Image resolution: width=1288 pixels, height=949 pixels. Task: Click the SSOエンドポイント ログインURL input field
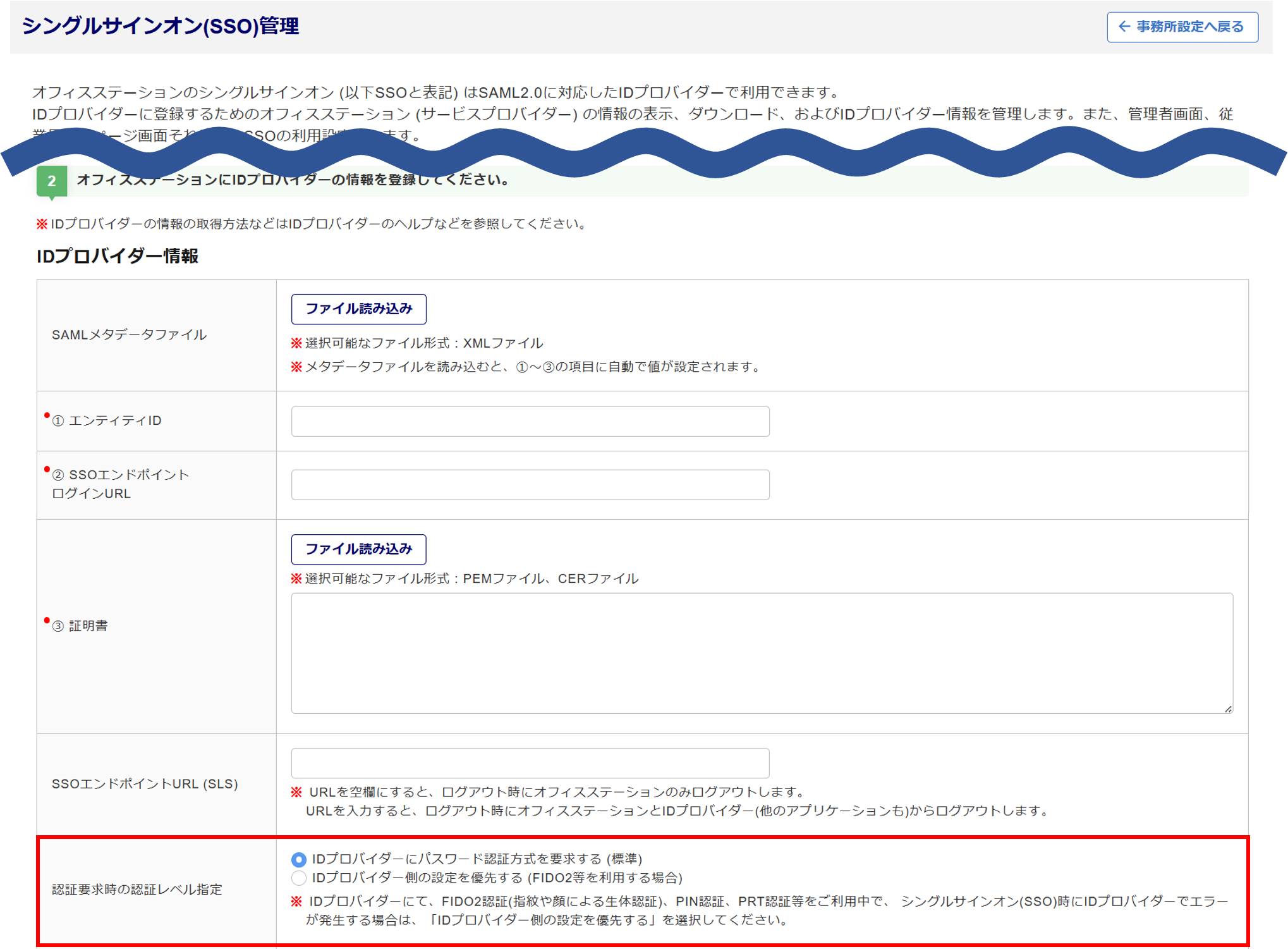[530, 485]
